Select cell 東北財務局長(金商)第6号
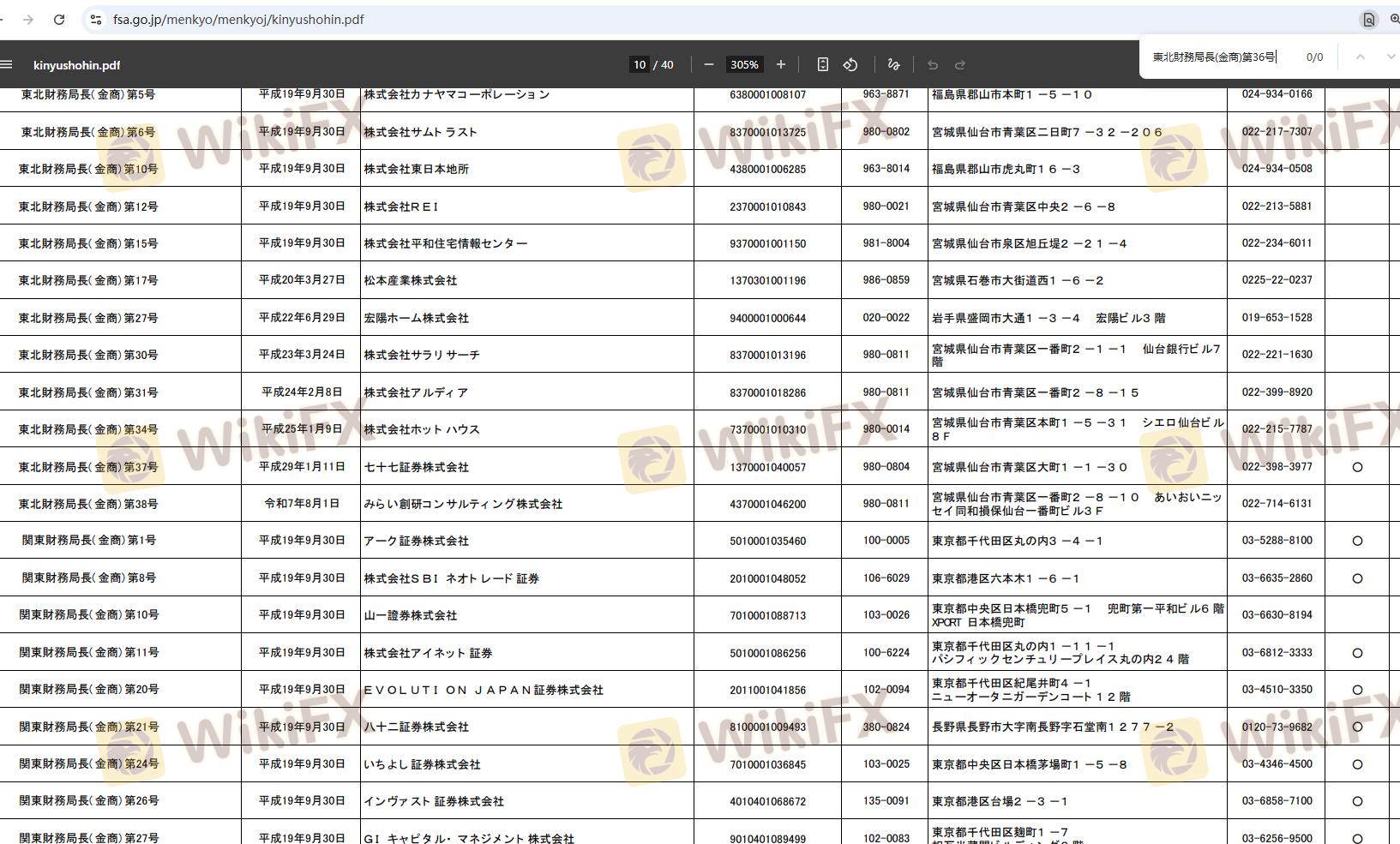The height and width of the screenshot is (844, 1400). [x=88, y=132]
